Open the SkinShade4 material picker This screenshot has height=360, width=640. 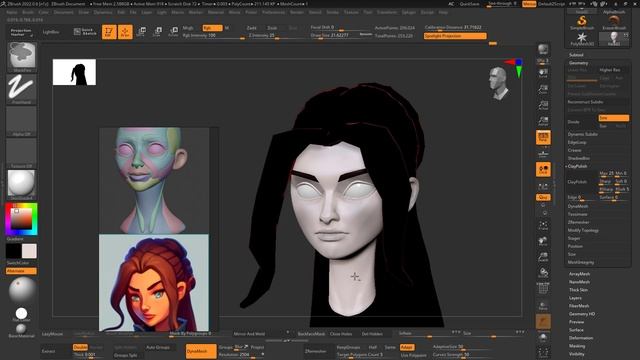[21, 184]
